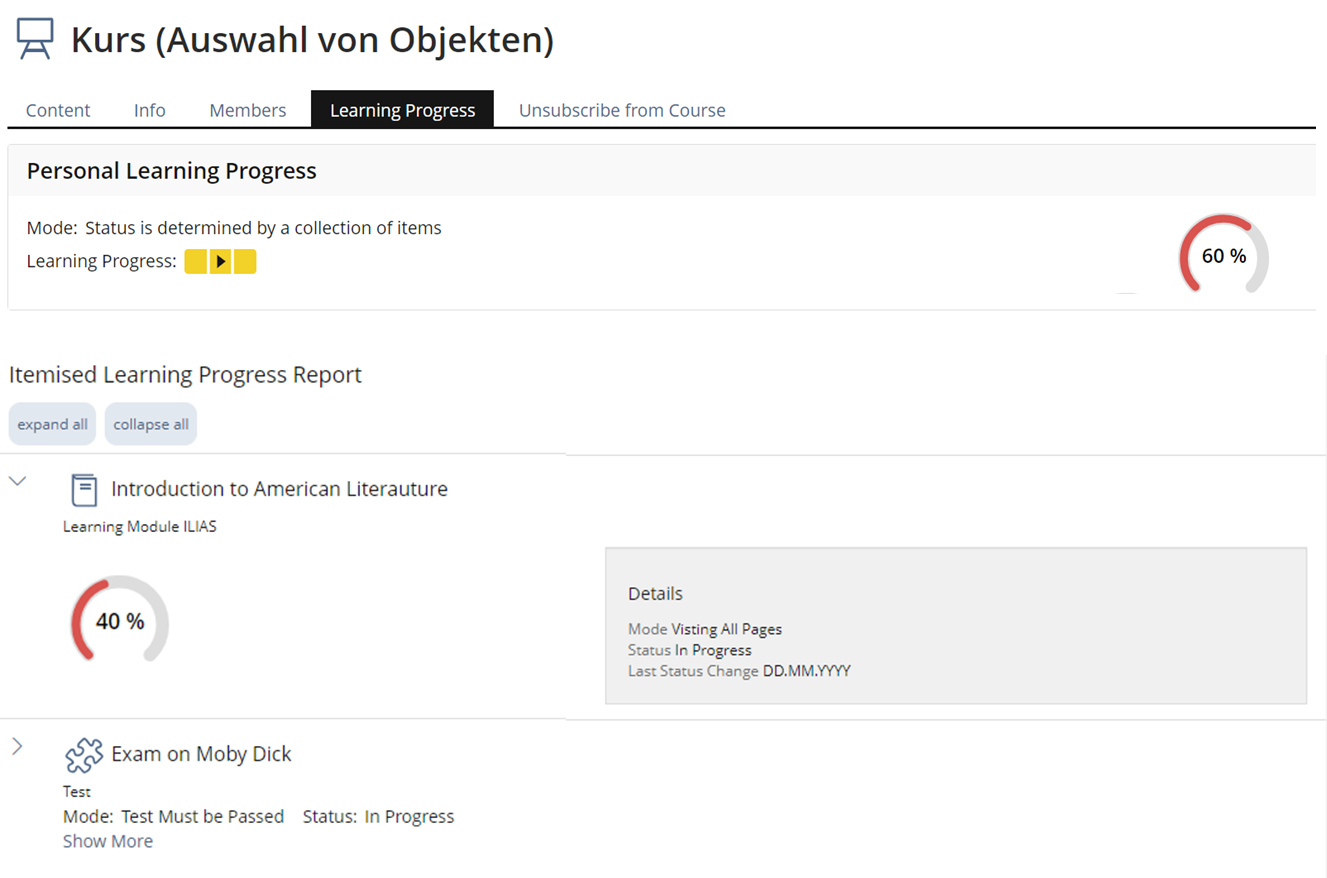Screen dimensions: 1327x878
Task: Click the Learning Module book icon
Action: 84,490
